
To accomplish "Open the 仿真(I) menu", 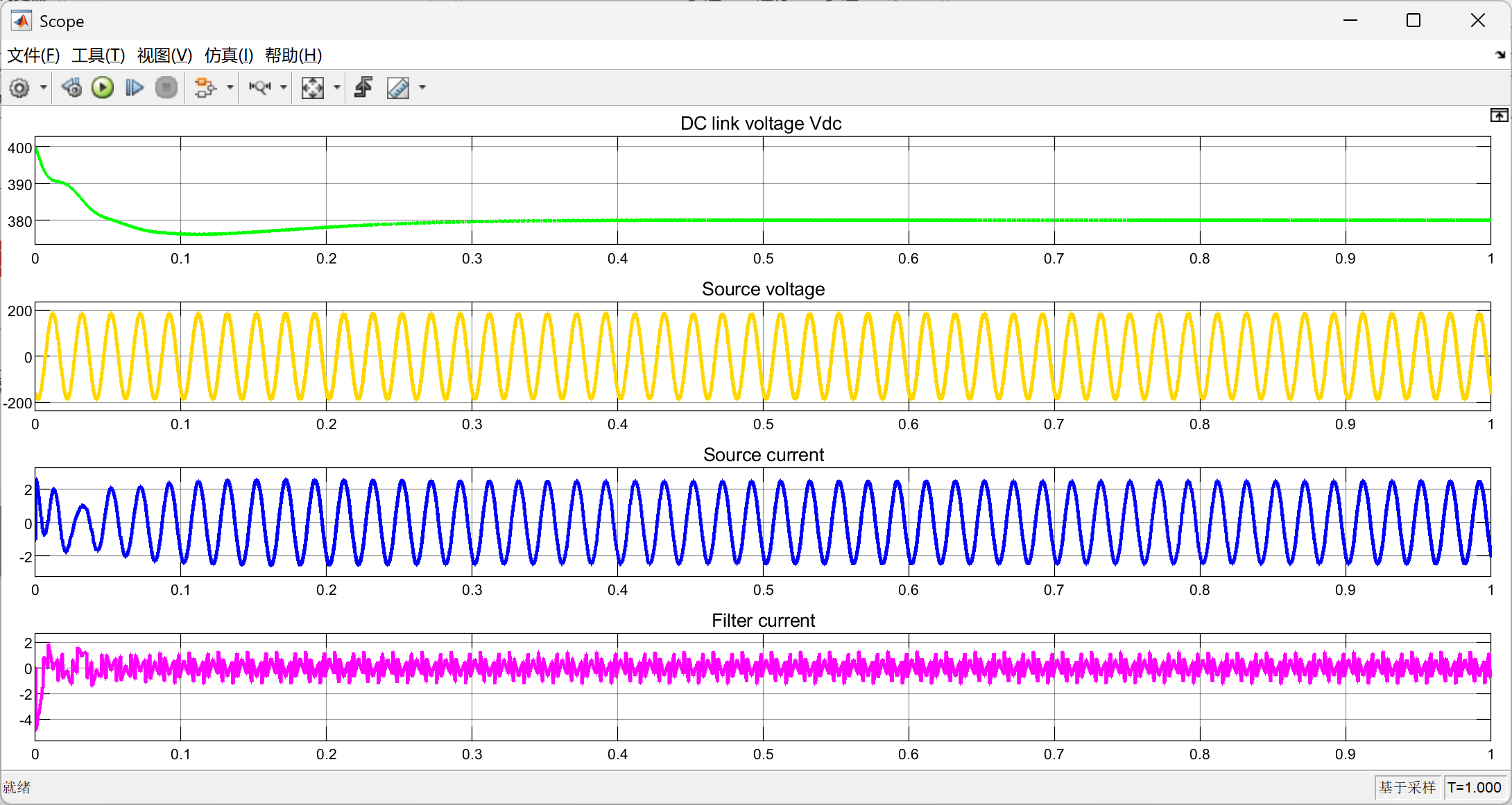I will [229, 55].
